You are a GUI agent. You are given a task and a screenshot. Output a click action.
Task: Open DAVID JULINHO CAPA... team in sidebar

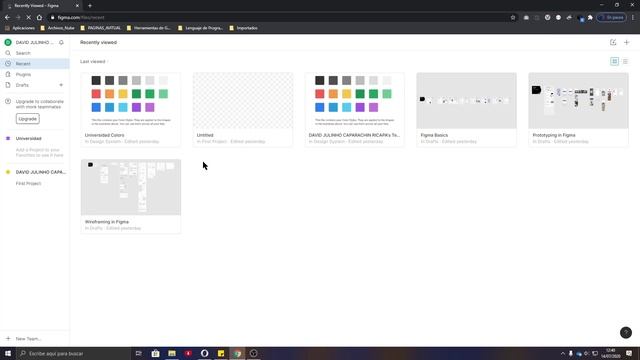(x=40, y=172)
